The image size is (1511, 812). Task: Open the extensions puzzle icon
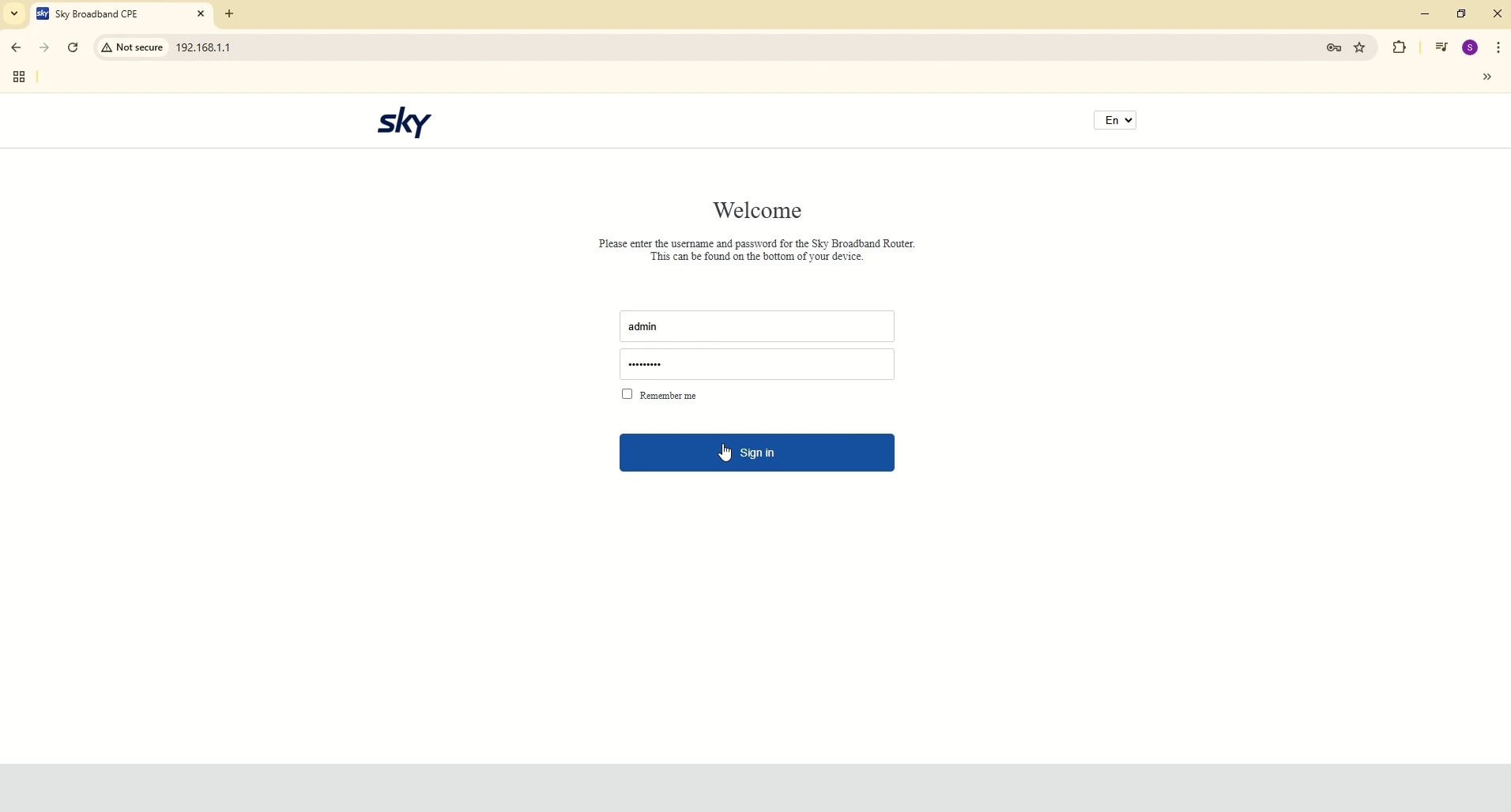(1400, 48)
